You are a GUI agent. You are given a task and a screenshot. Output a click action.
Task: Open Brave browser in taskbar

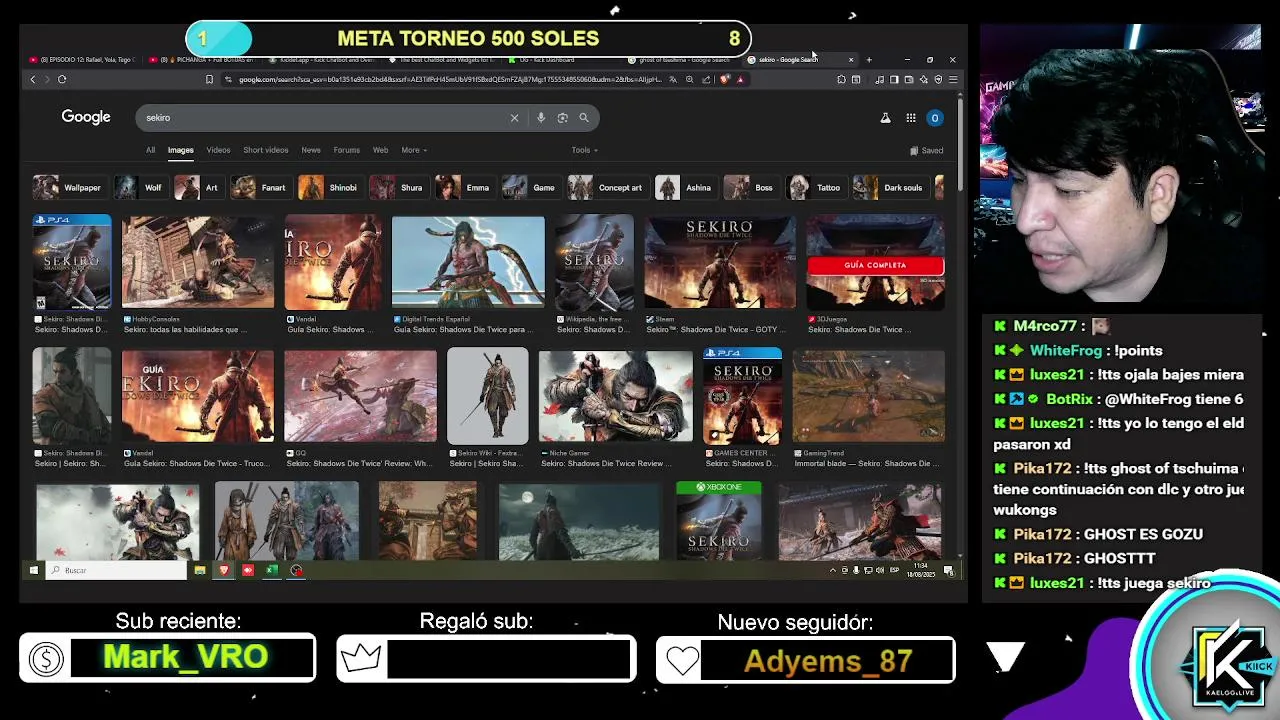pyautogui.click(x=224, y=570)
